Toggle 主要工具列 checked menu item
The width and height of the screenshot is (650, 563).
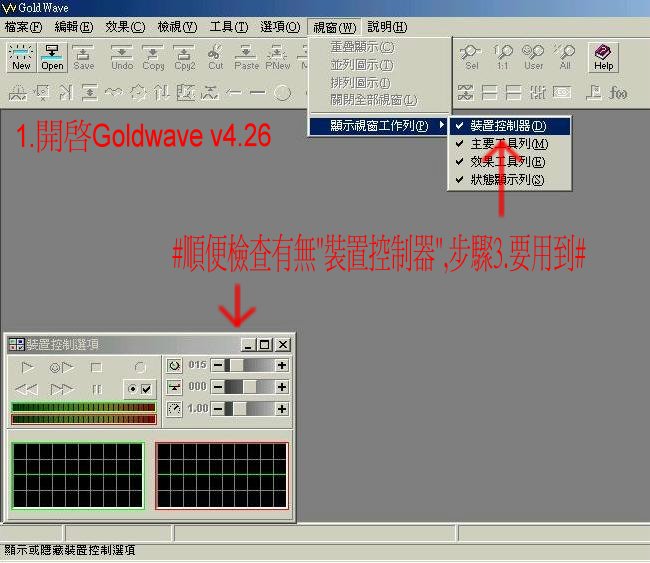point(508,144)
